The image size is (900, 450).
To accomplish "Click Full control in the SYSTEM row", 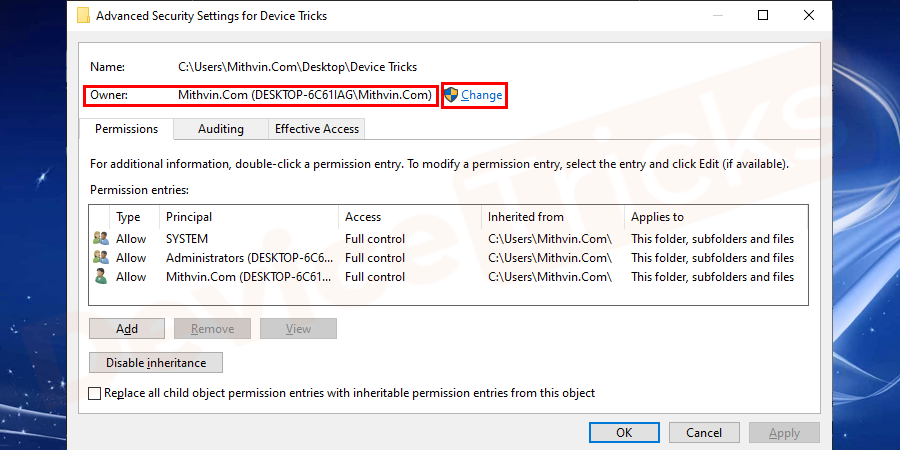I will [375, 239].
